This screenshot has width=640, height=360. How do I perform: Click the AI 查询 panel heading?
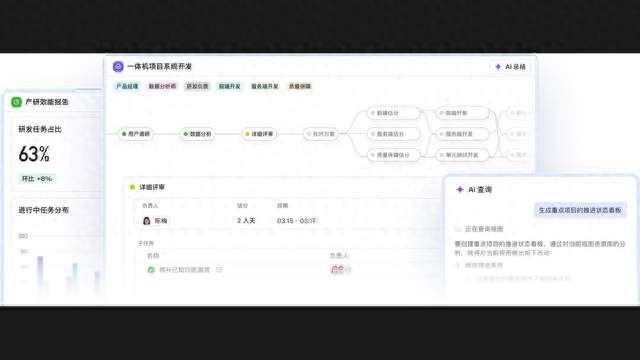[x=480, y=190]
